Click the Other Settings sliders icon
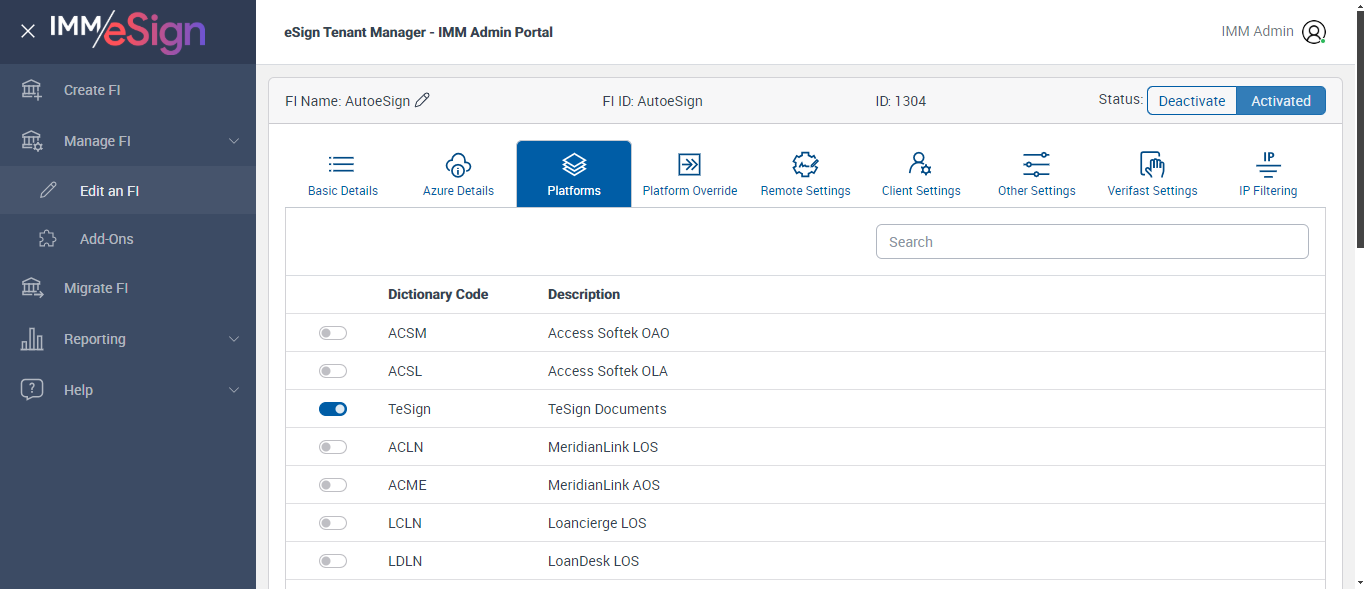The height and width of the screenshot is (589, 1366). coord(1036,165)
